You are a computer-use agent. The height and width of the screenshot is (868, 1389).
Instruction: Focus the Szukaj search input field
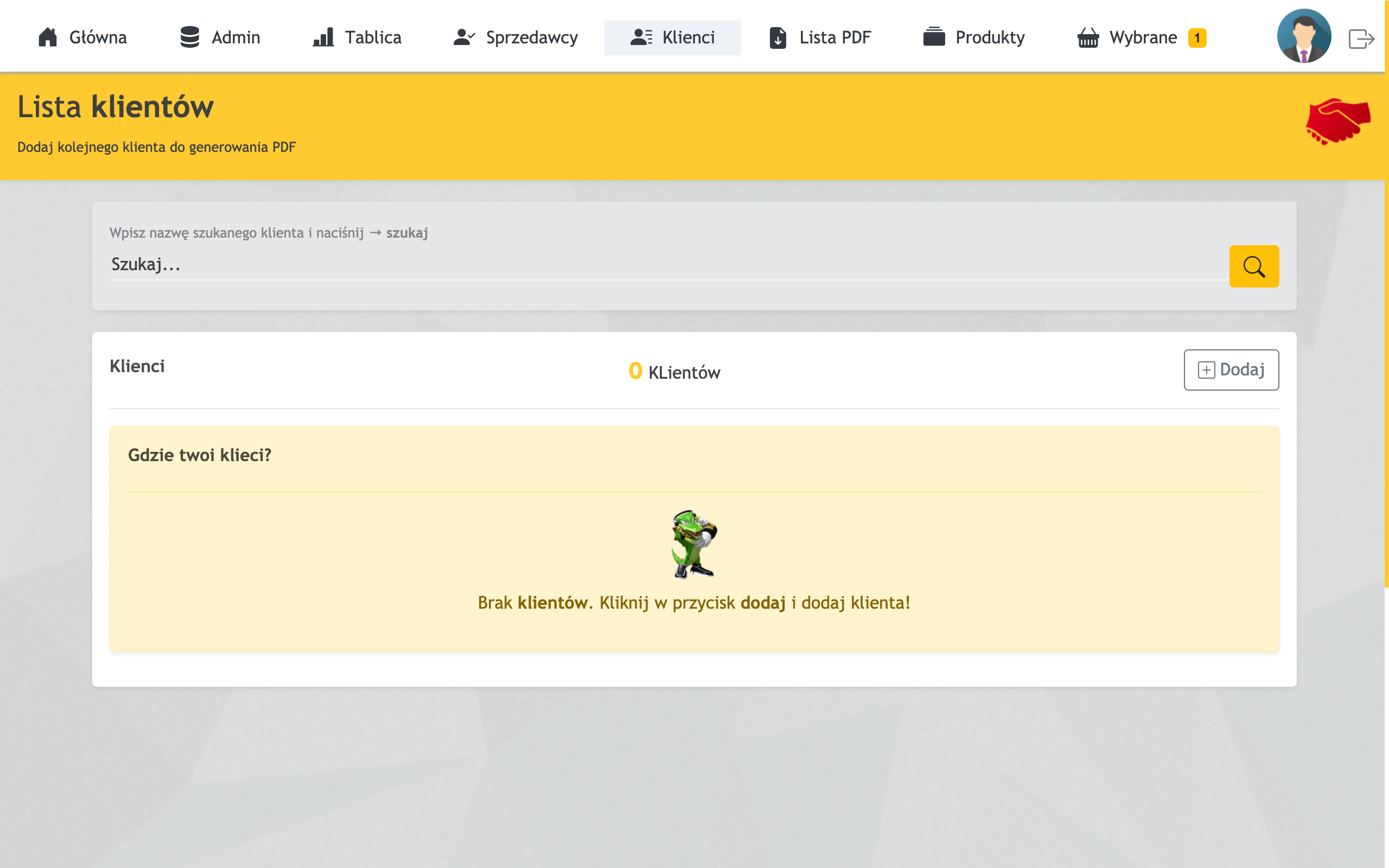pos(666,265)
